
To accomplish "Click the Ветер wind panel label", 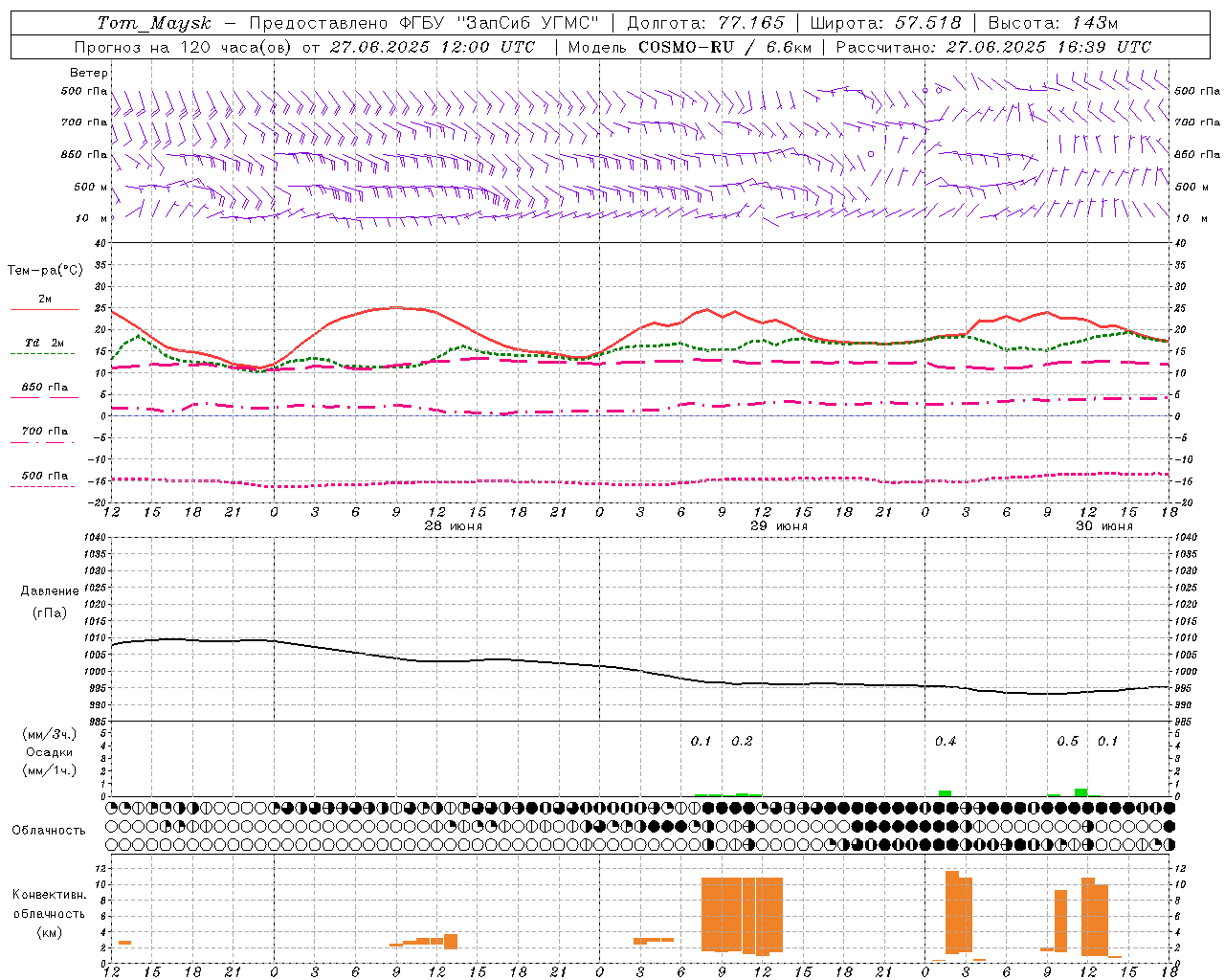I will coord(89,73).
